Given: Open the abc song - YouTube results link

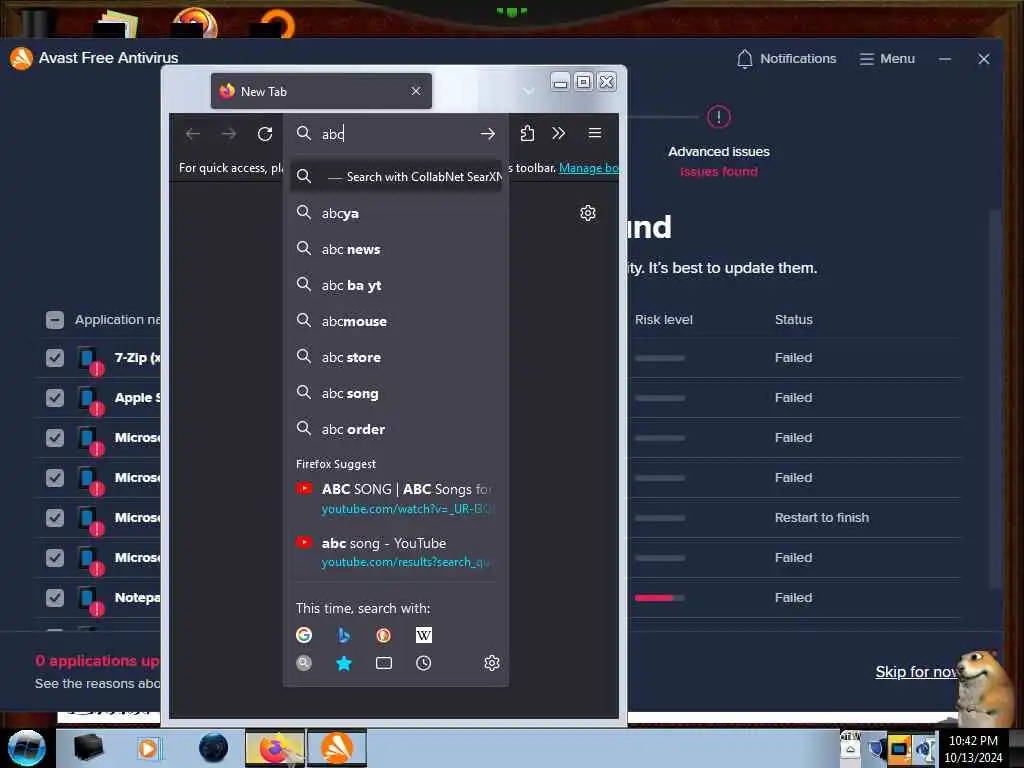Looking at the screenshot, I should point(396,552).
